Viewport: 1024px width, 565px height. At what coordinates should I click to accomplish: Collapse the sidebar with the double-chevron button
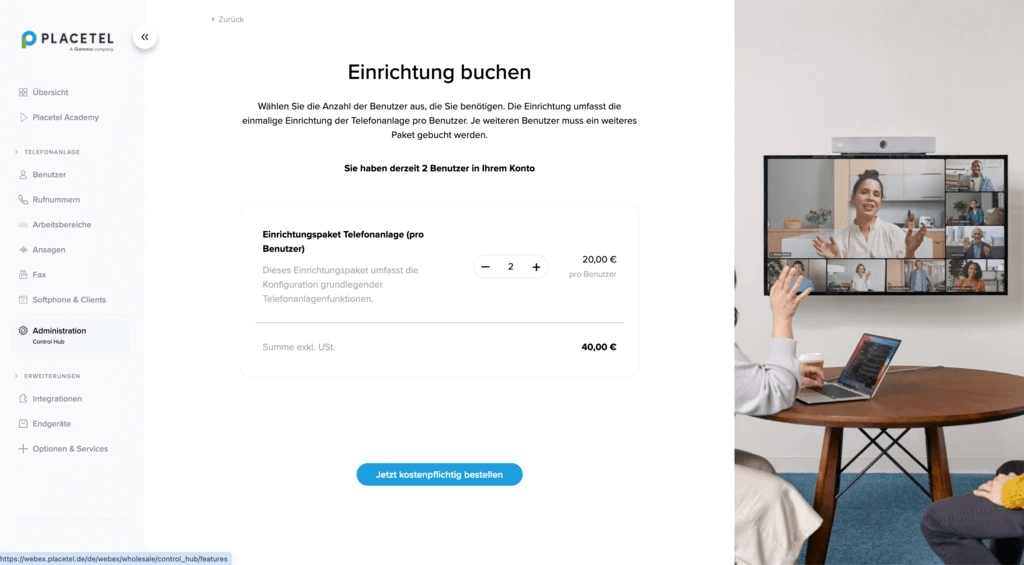(144, 37)
